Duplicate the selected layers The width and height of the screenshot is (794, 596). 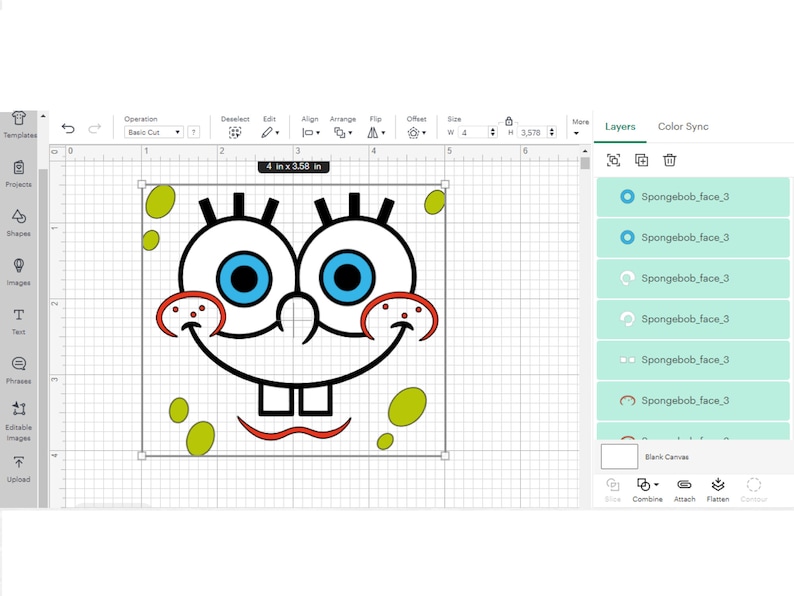click(x=642, y=160)
